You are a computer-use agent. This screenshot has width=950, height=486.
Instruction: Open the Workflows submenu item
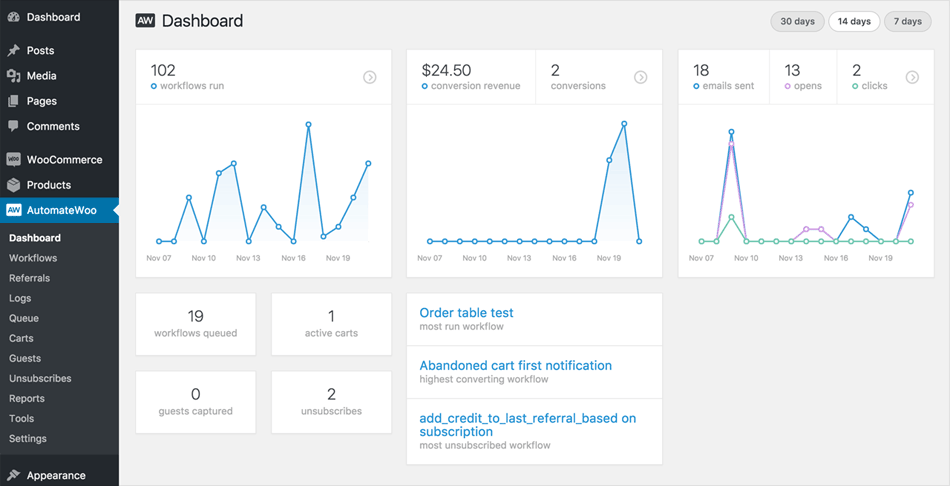pyautogui.click(x=33, y=258)
